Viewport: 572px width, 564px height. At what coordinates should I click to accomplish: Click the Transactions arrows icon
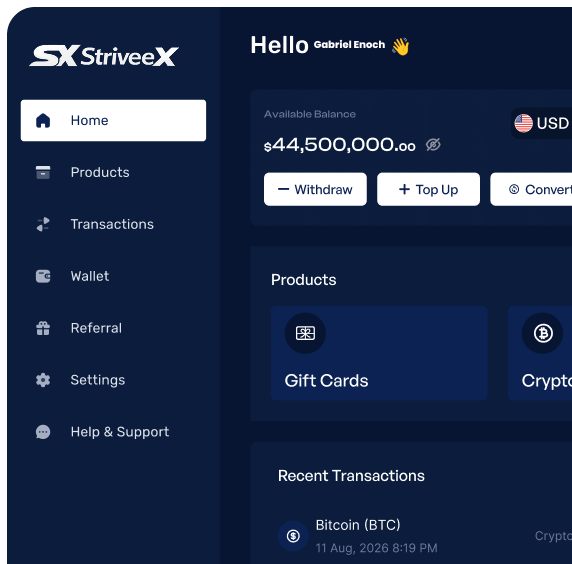tap(43, 224)
